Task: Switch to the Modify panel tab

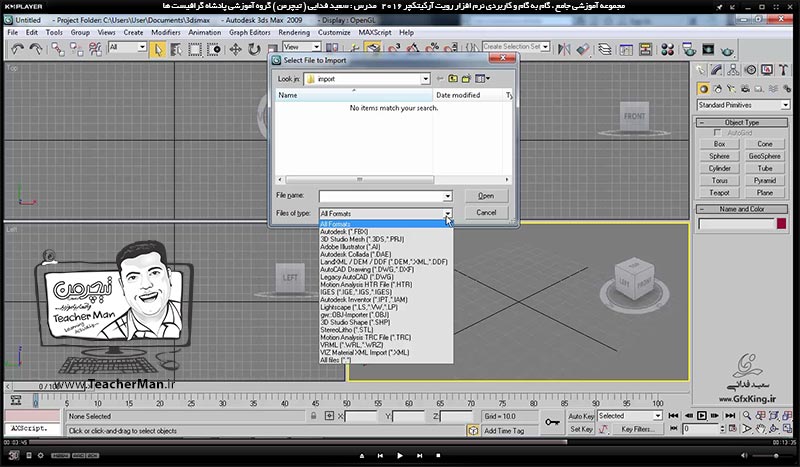Action: click(717, 70)
